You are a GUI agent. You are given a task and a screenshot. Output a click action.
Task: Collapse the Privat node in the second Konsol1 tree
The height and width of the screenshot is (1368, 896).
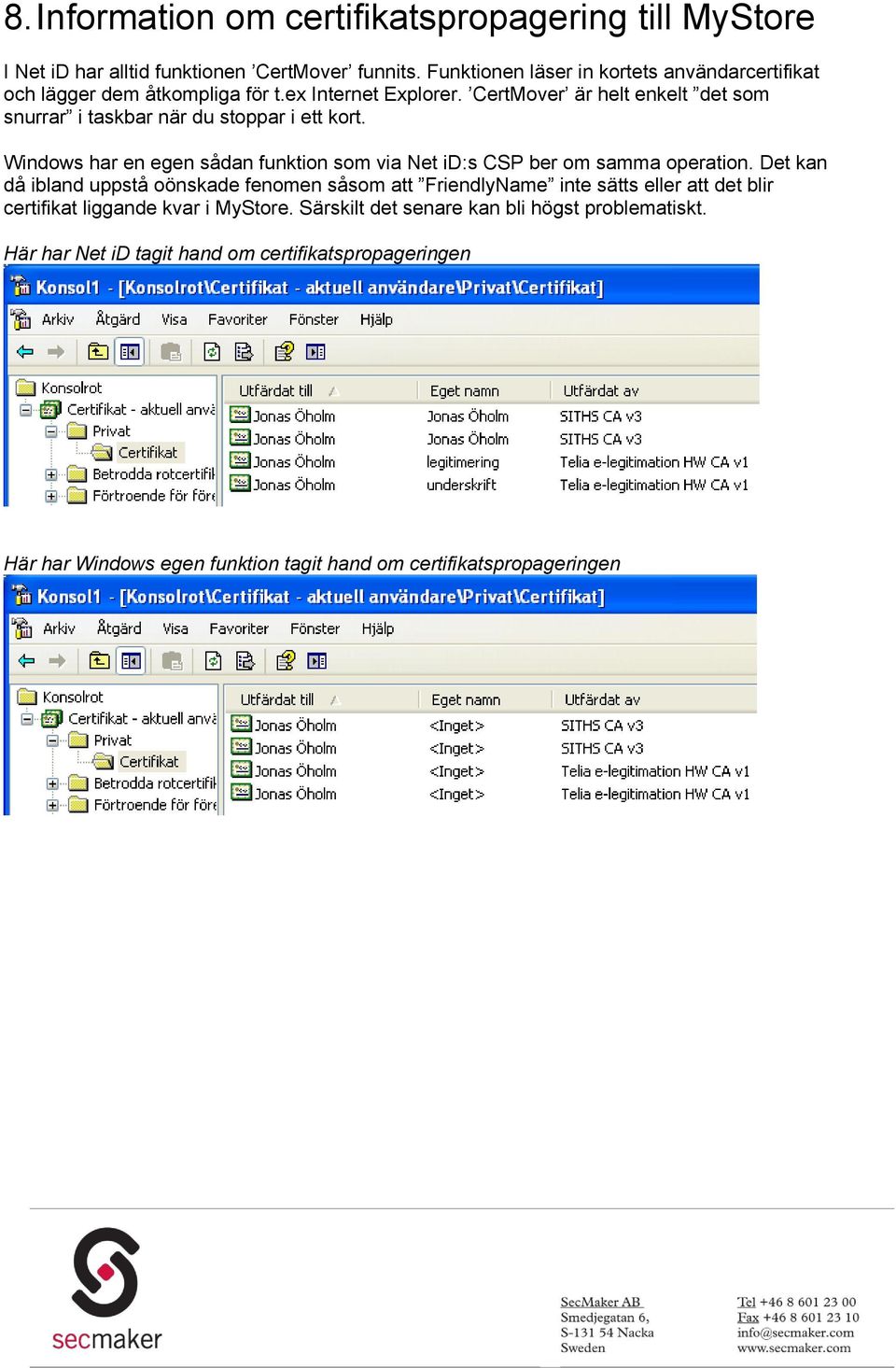52,740
